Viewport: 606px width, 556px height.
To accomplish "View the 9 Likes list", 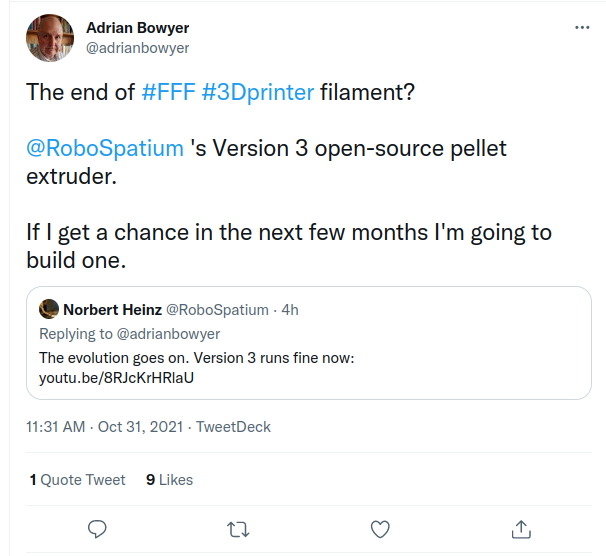I will [169, 480].
